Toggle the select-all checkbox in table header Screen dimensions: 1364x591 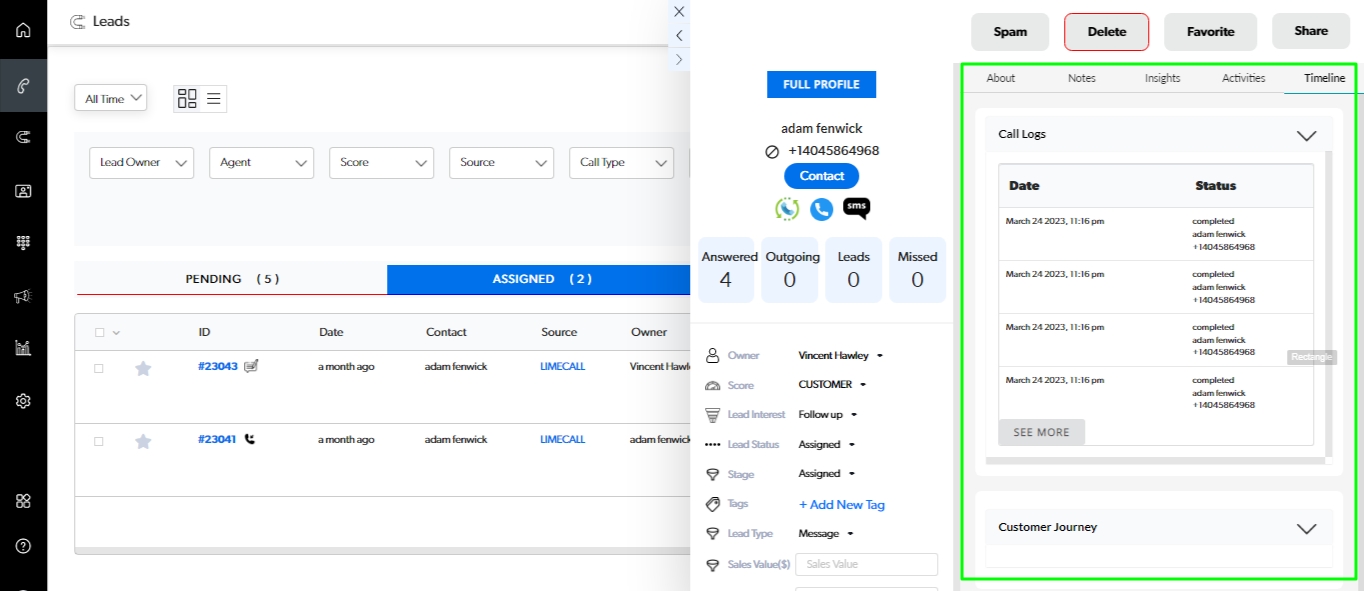pyautogui.click(x=100, y=333)
